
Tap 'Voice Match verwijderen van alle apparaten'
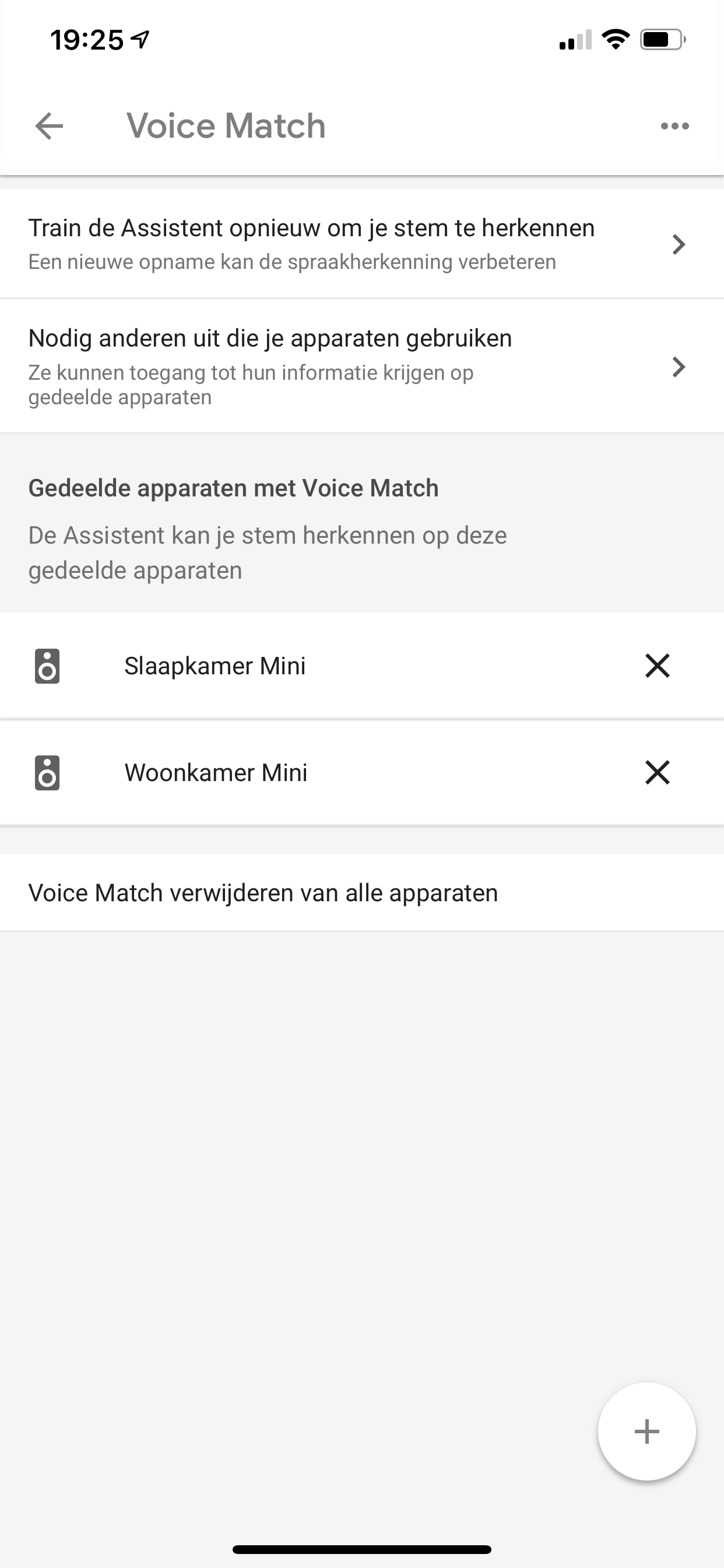pyautogui.click(x=263, y=893)
